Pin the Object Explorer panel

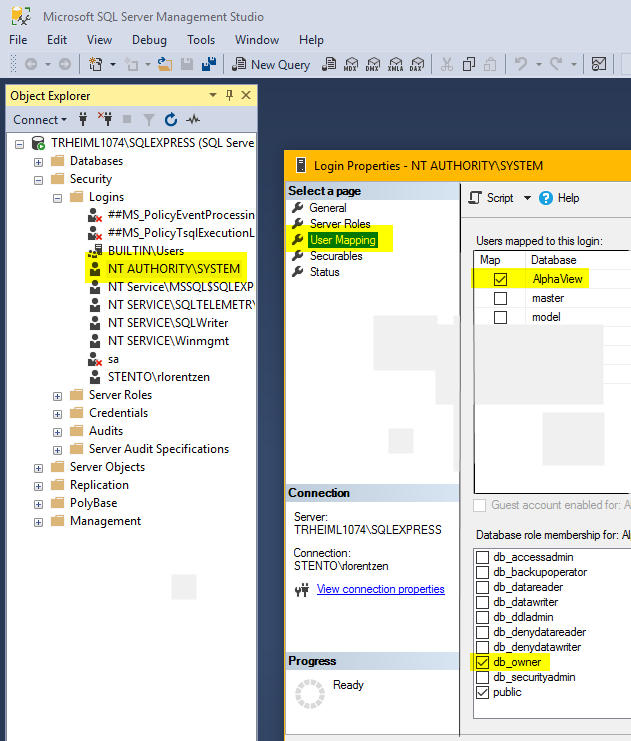(229, 96)
